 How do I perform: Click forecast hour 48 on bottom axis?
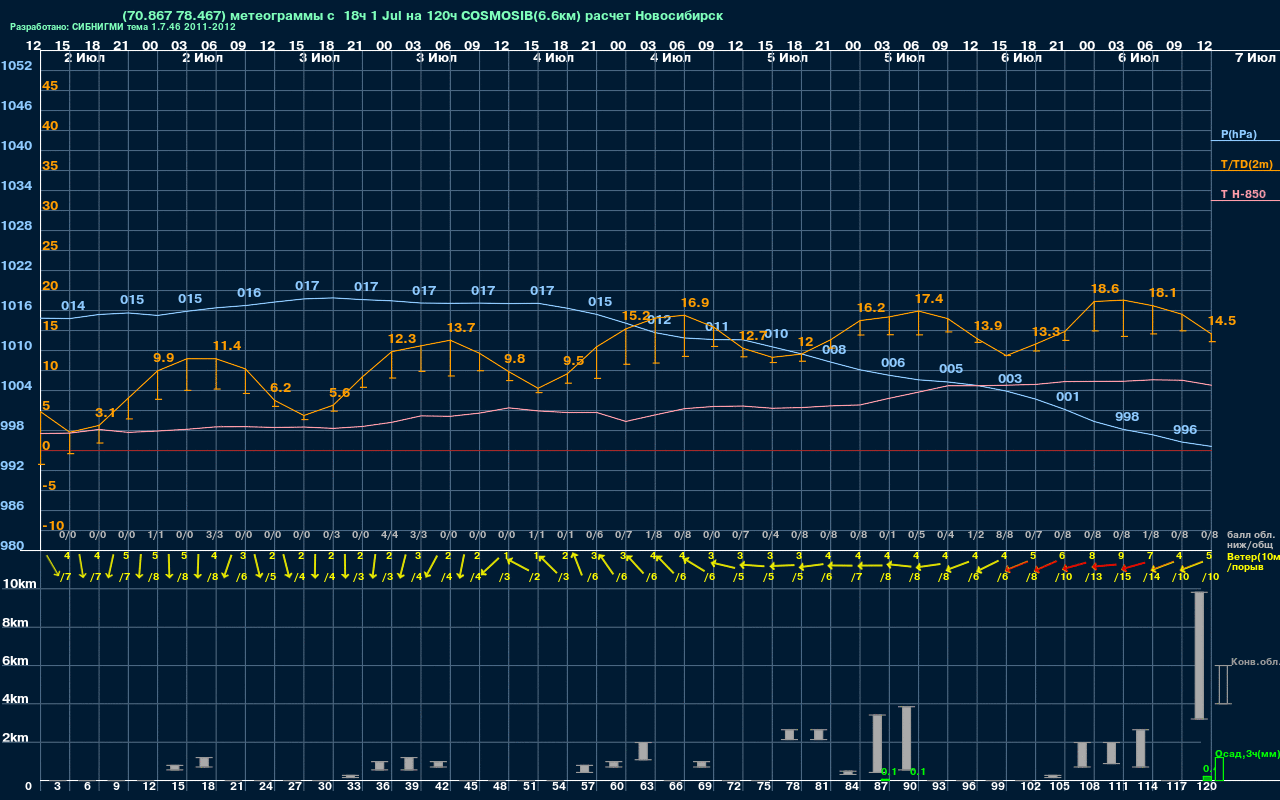tap(501, 787)
